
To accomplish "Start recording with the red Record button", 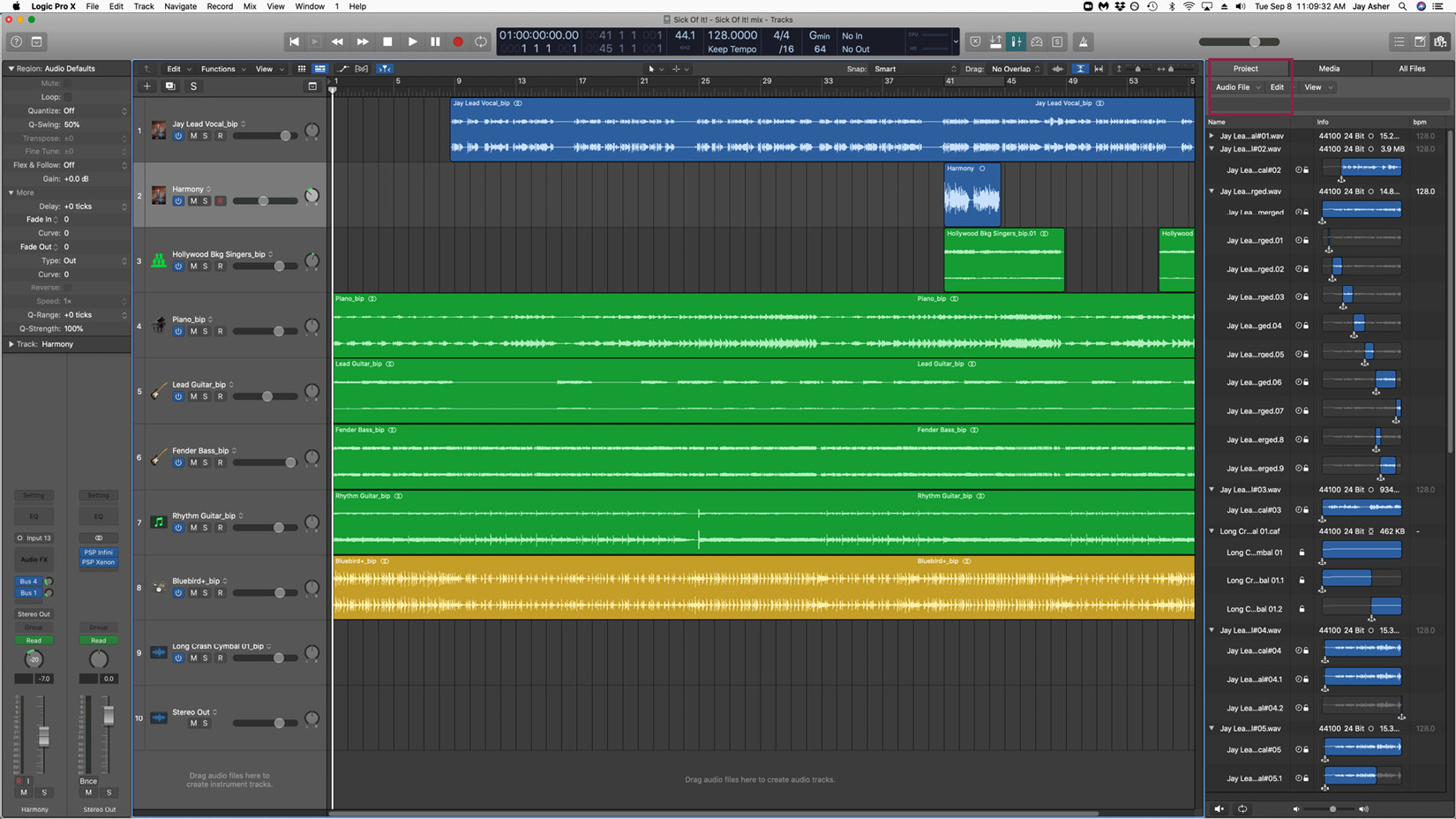I will pos(458,41).
